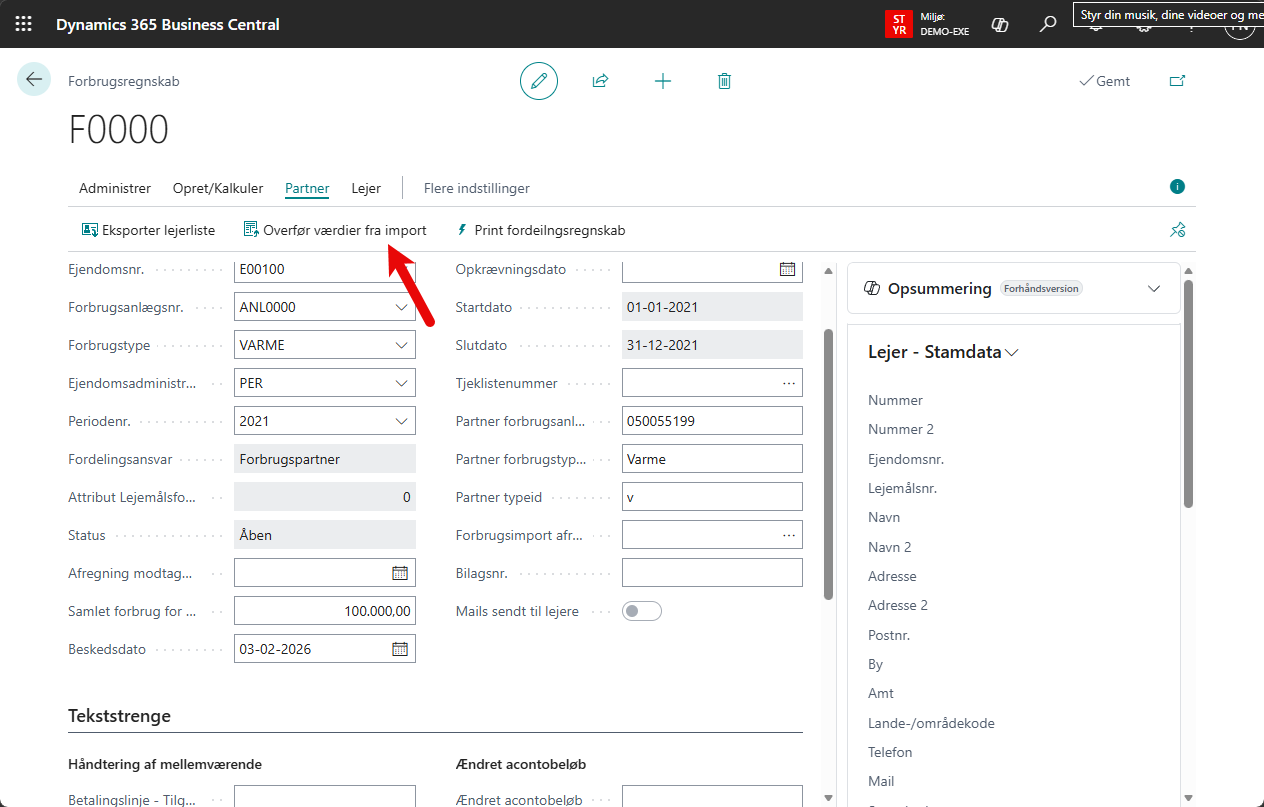Click the Bilagsnr. input field
The height and width of the screenshot is (807, 1264).
pyautogui.click(x=711, y=573)
